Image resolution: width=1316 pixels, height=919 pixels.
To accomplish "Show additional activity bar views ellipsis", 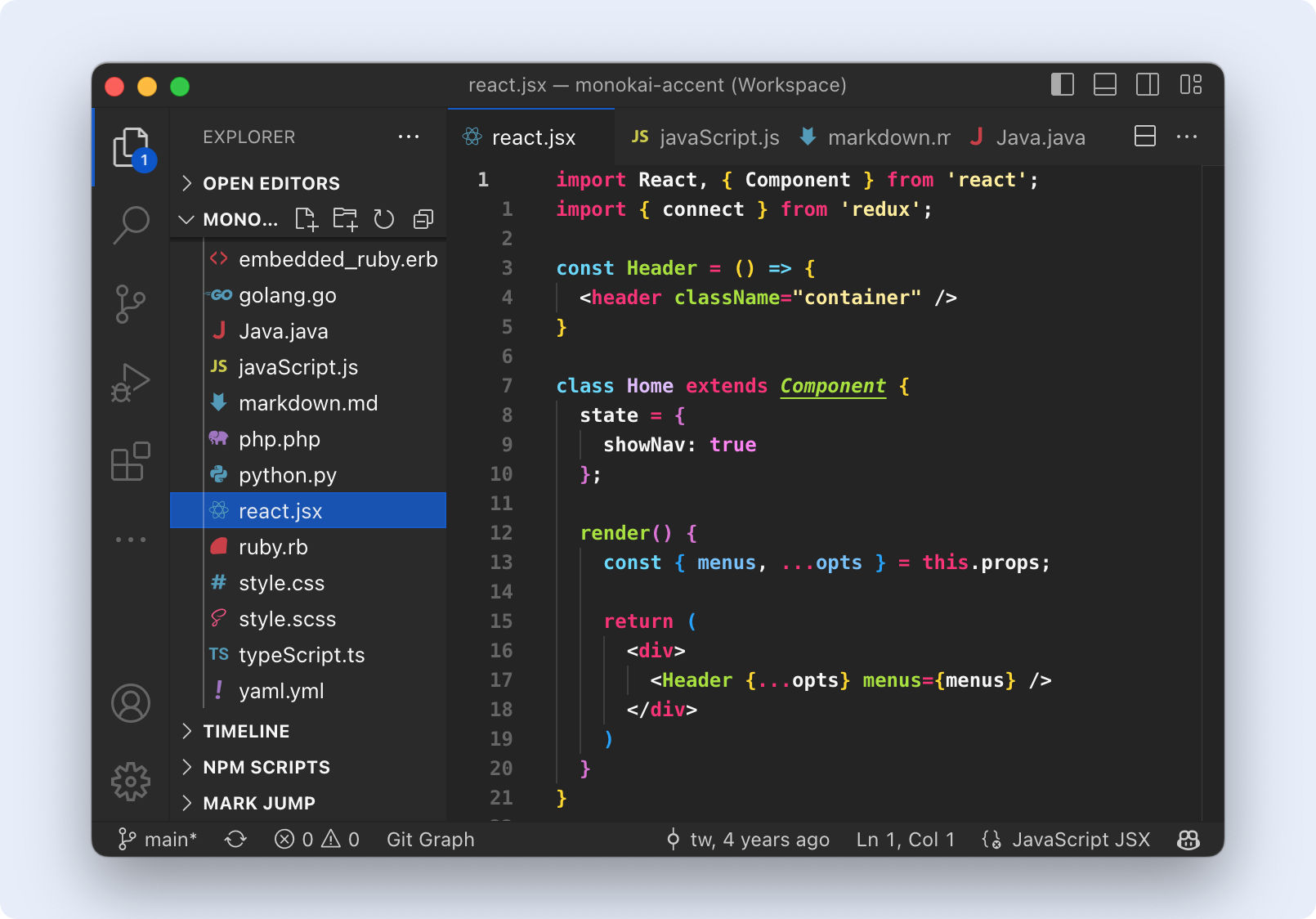I will point(131,540).
